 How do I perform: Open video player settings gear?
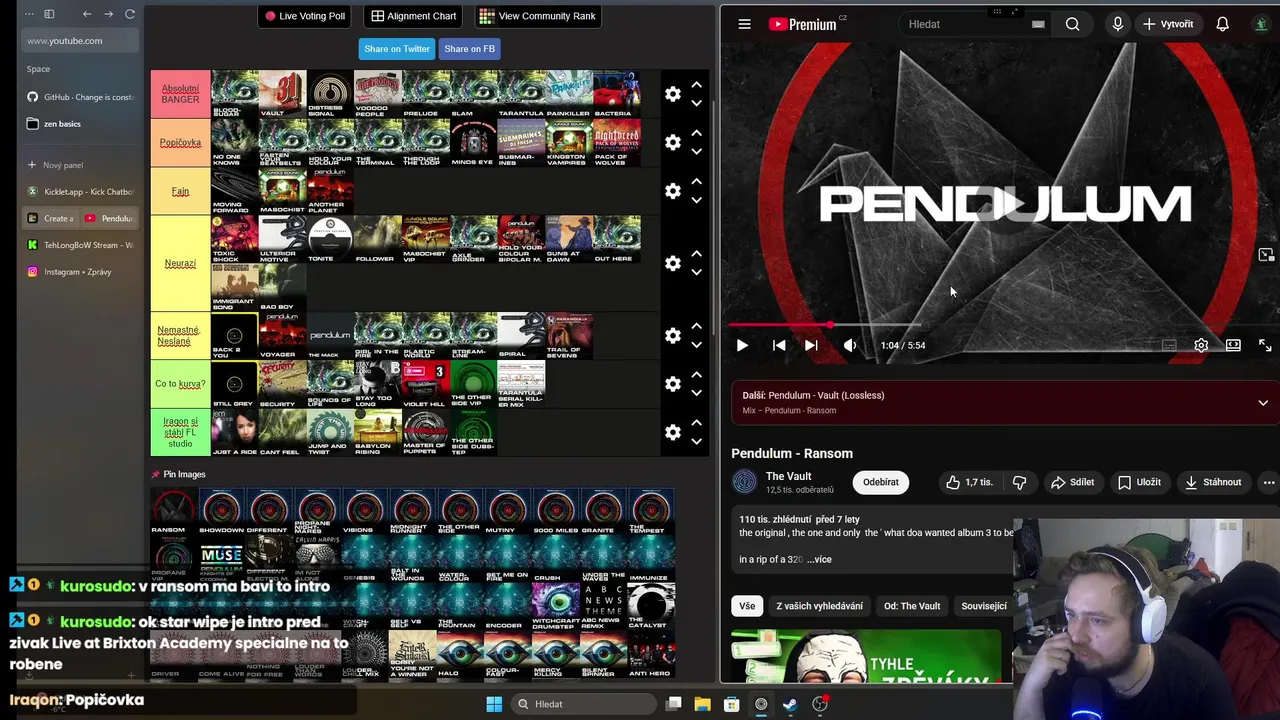click(1201, 345)
